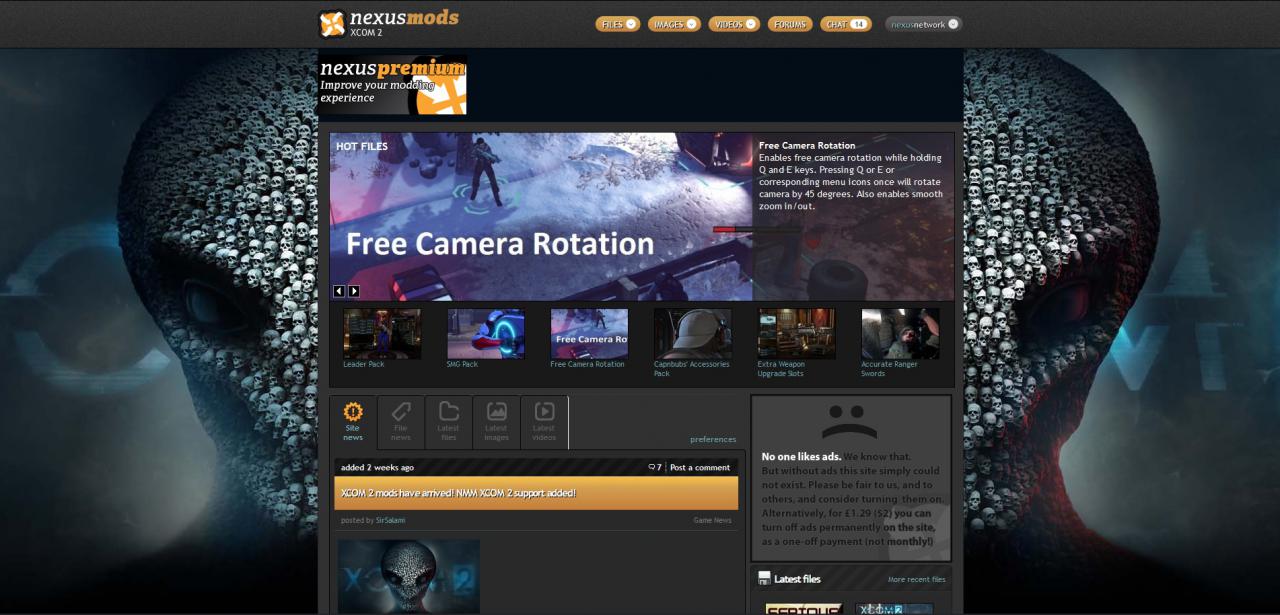Image resolution: width=1280 pixels, height=615 pixels.
Task: Show next hot file with right arrow
Action: [x=354, y=291]
